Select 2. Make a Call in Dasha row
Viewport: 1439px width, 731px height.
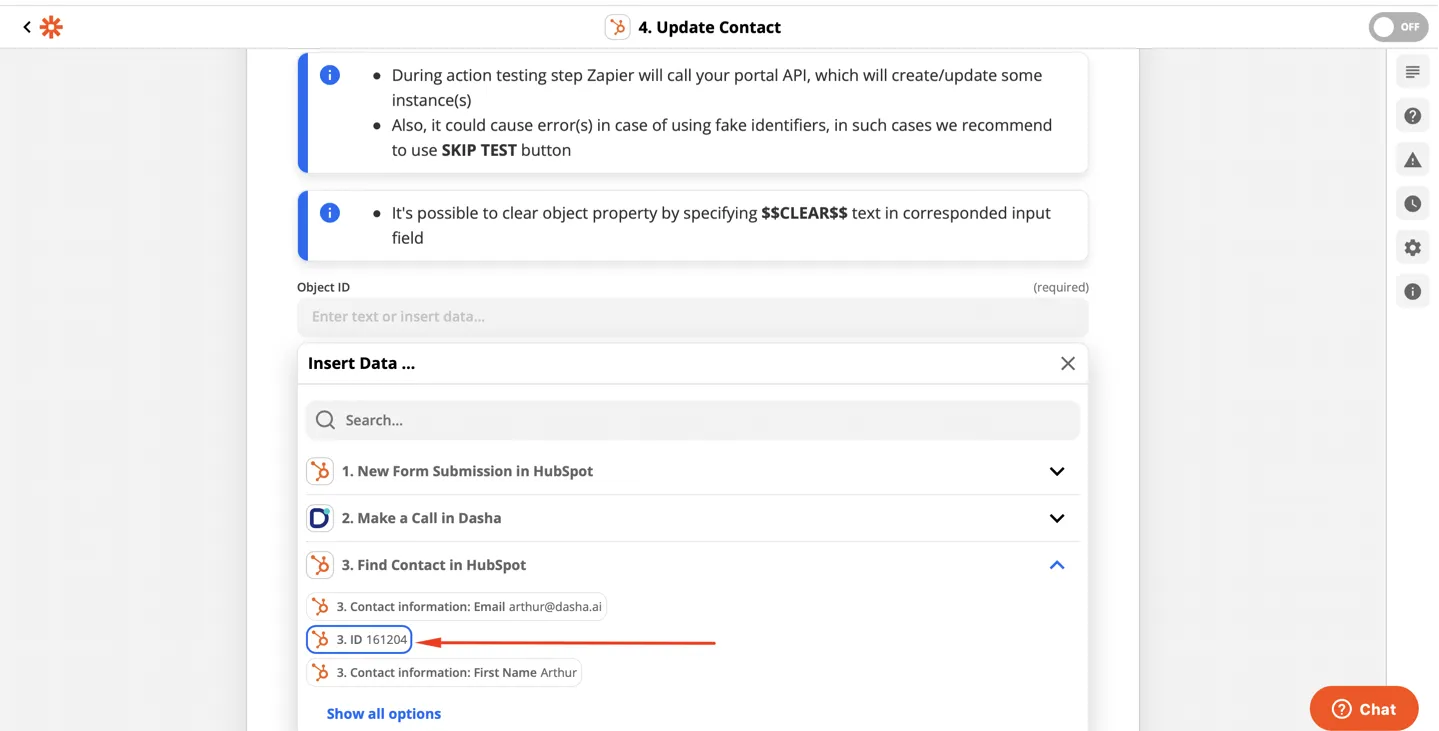pyautogui.click(x=692, y=518)
